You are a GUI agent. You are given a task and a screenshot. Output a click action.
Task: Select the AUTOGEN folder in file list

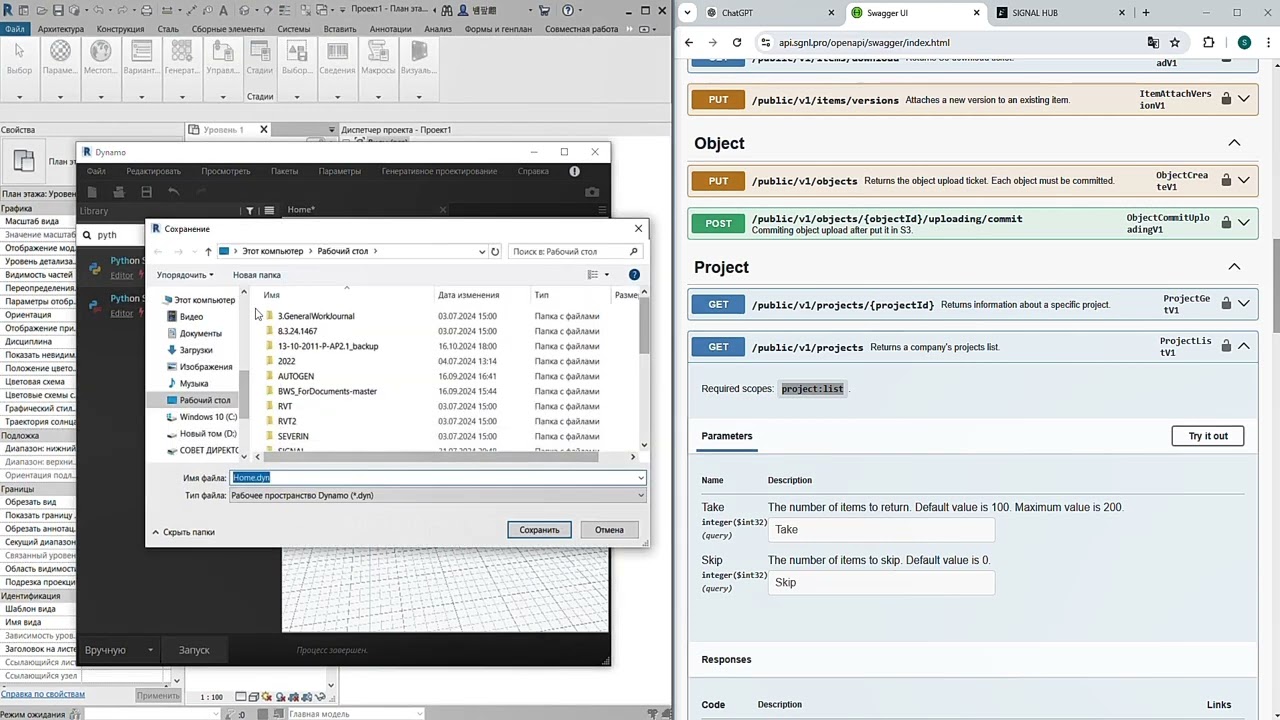coord(296,376)
